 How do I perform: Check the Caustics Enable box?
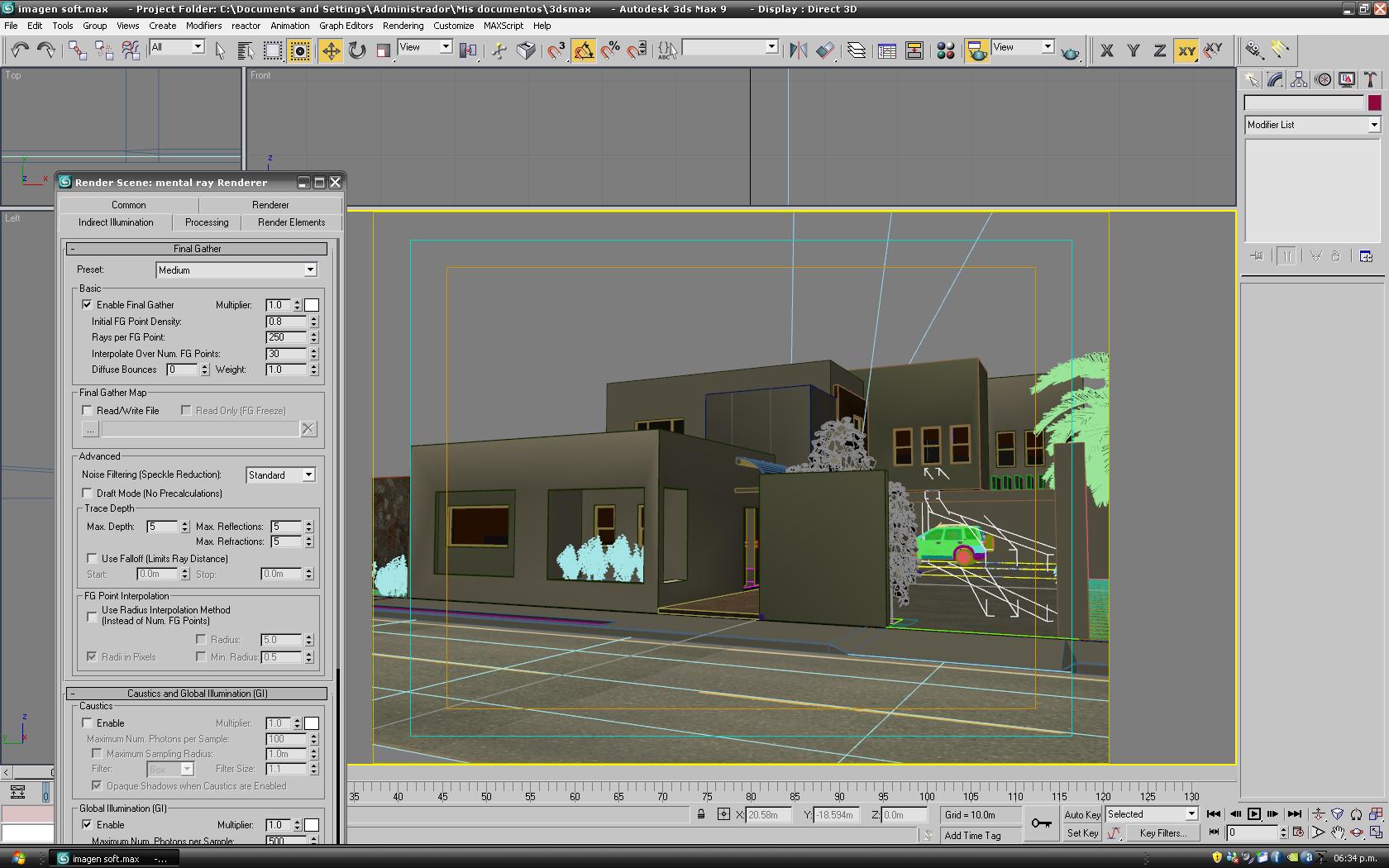click(x=87, y=723)
